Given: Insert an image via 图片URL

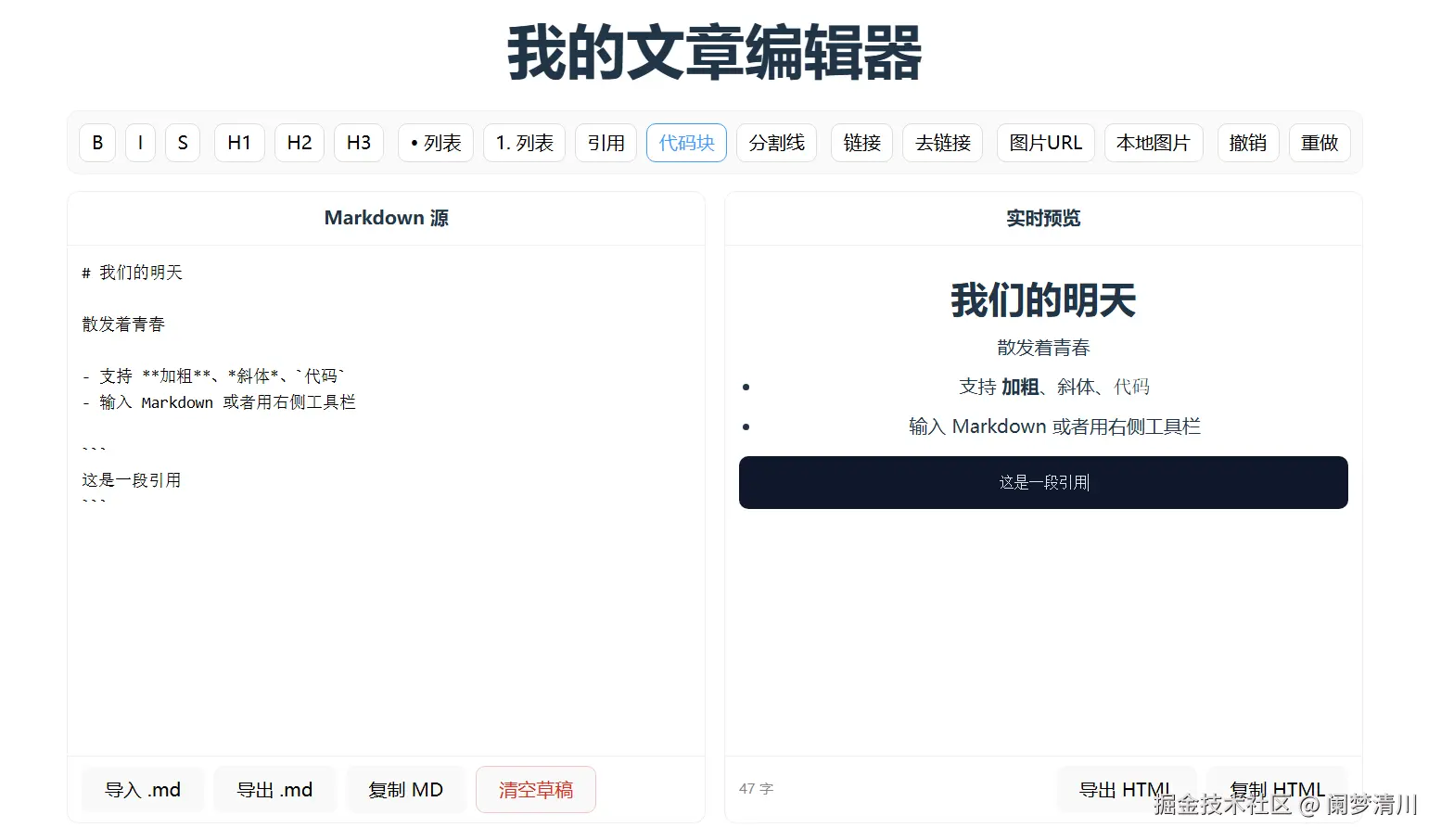Looking at the screenshot, I should pos(1046,143).
